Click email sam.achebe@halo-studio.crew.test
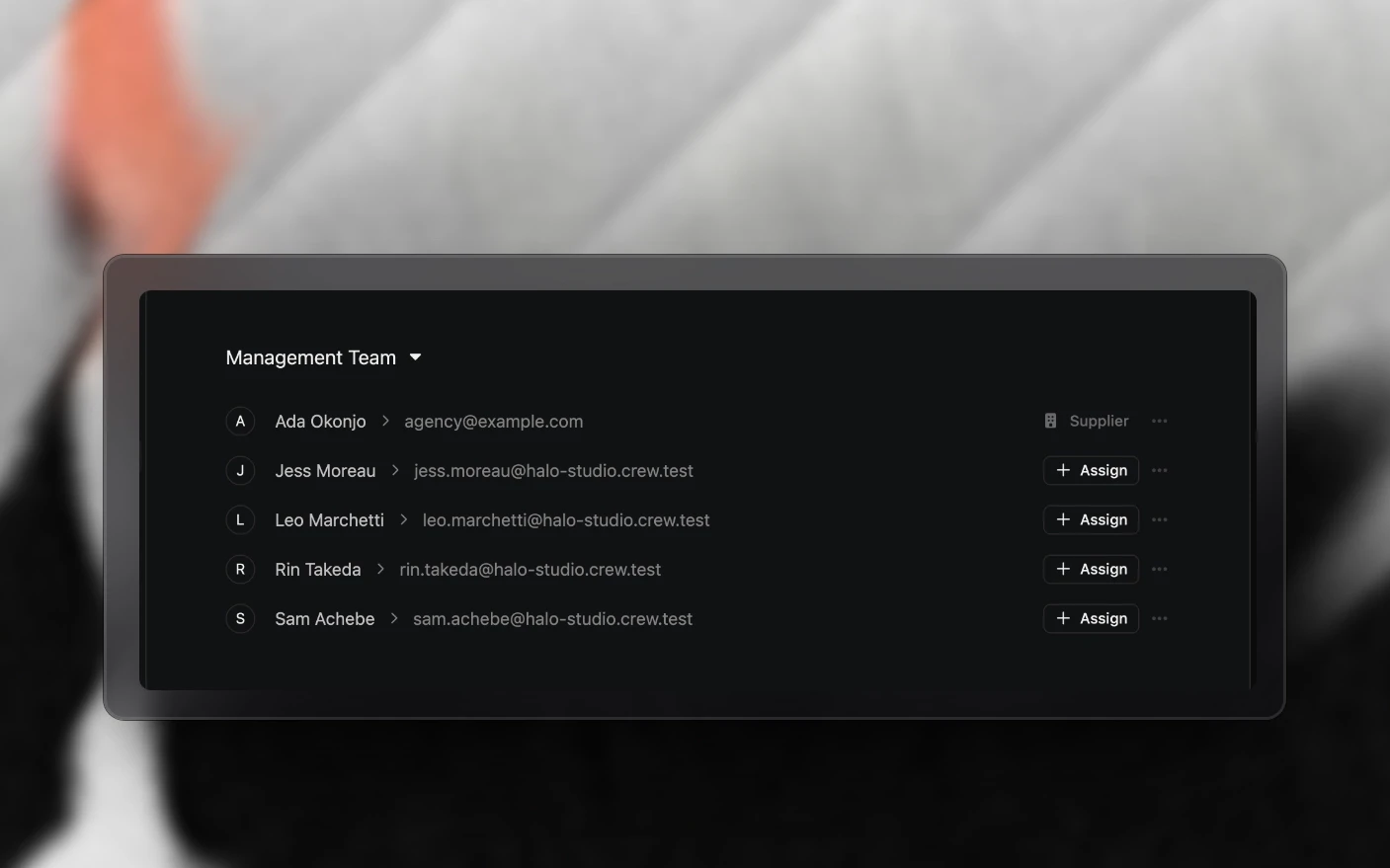The width and height of the screenshot is (1390, 868). 552,619
